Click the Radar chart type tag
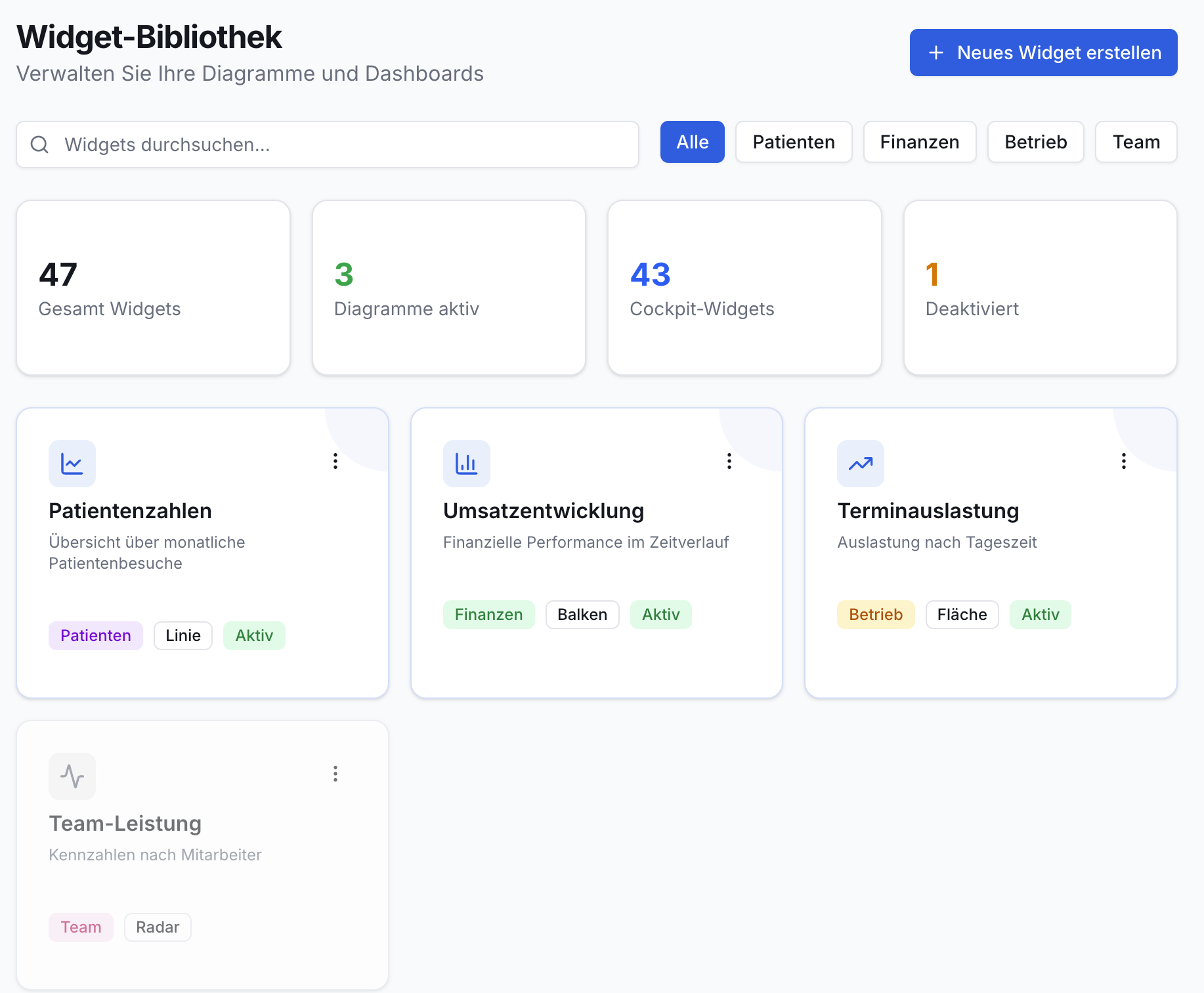 pyautogui.click(x=158, y=927)
